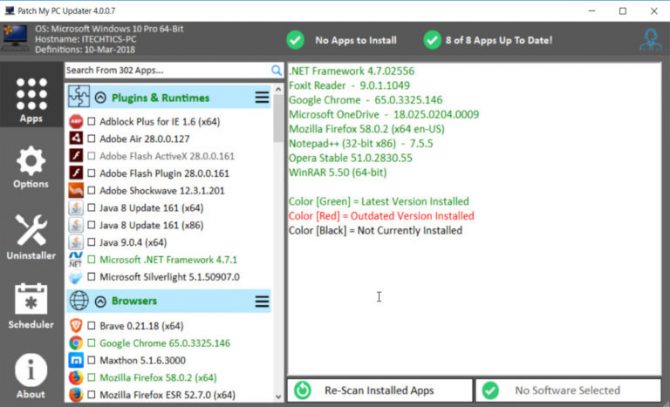Image resolution: width=670 pixels, height=407 pixels.
Task: Click the Maxthon browser icon
Action: click(76, 360)
